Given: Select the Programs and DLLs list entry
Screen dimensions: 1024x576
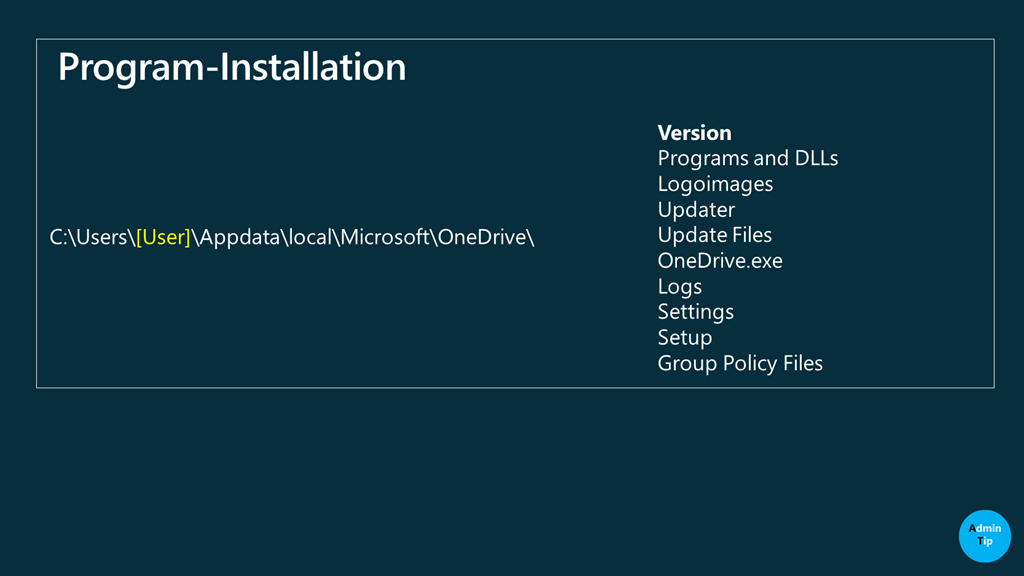Looking at the screenshot, I should [747, 158].
